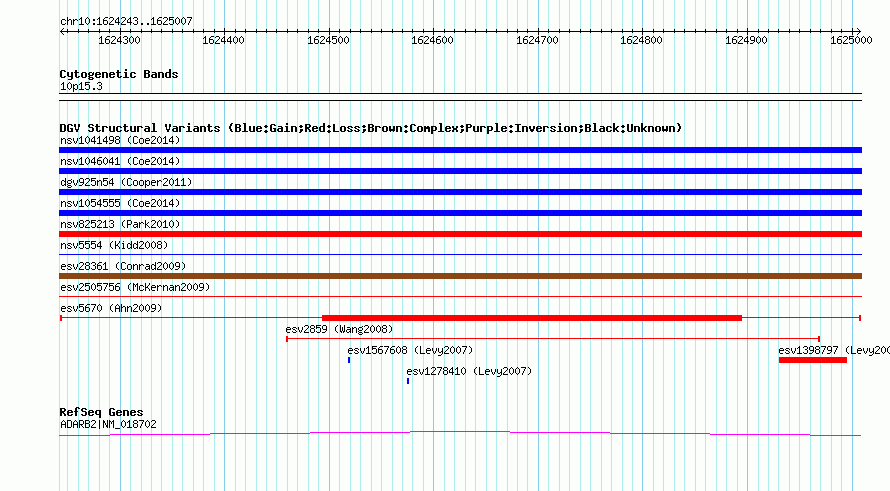The image size is (890, 491).
Task: Click the 1624500 ruler position
Action: coord(329,40)
